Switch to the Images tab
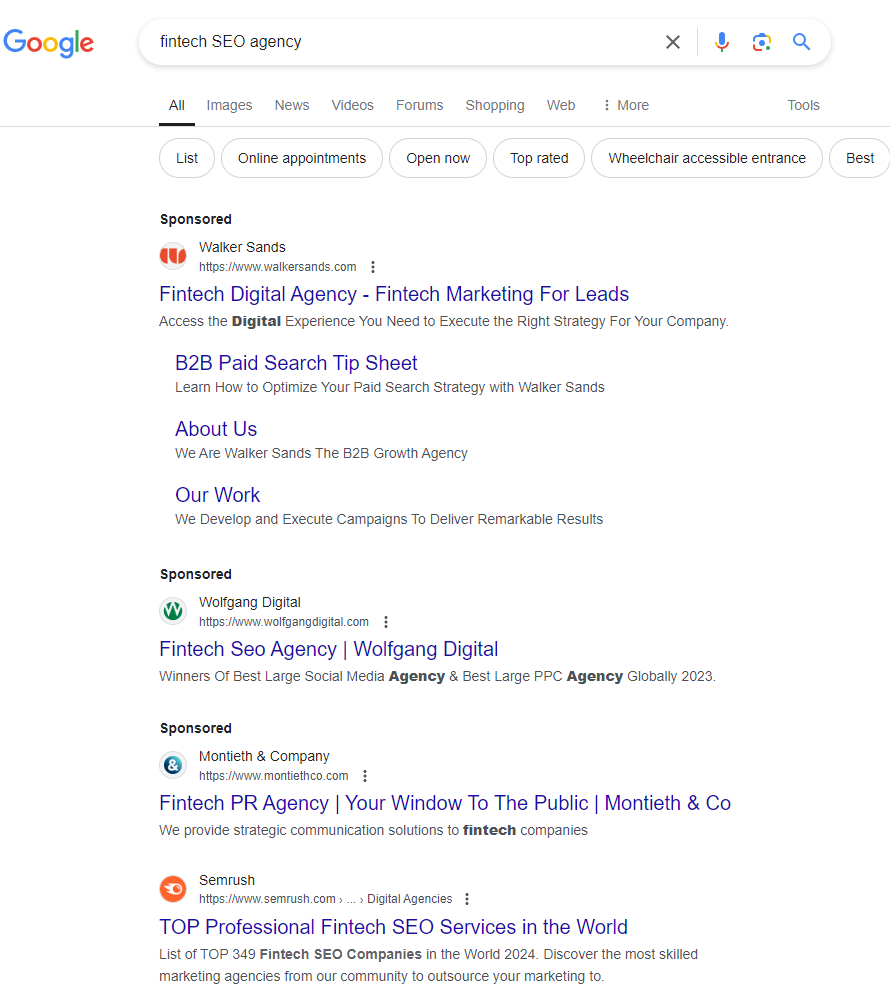The image size is (890, 998). click(229, 105)
